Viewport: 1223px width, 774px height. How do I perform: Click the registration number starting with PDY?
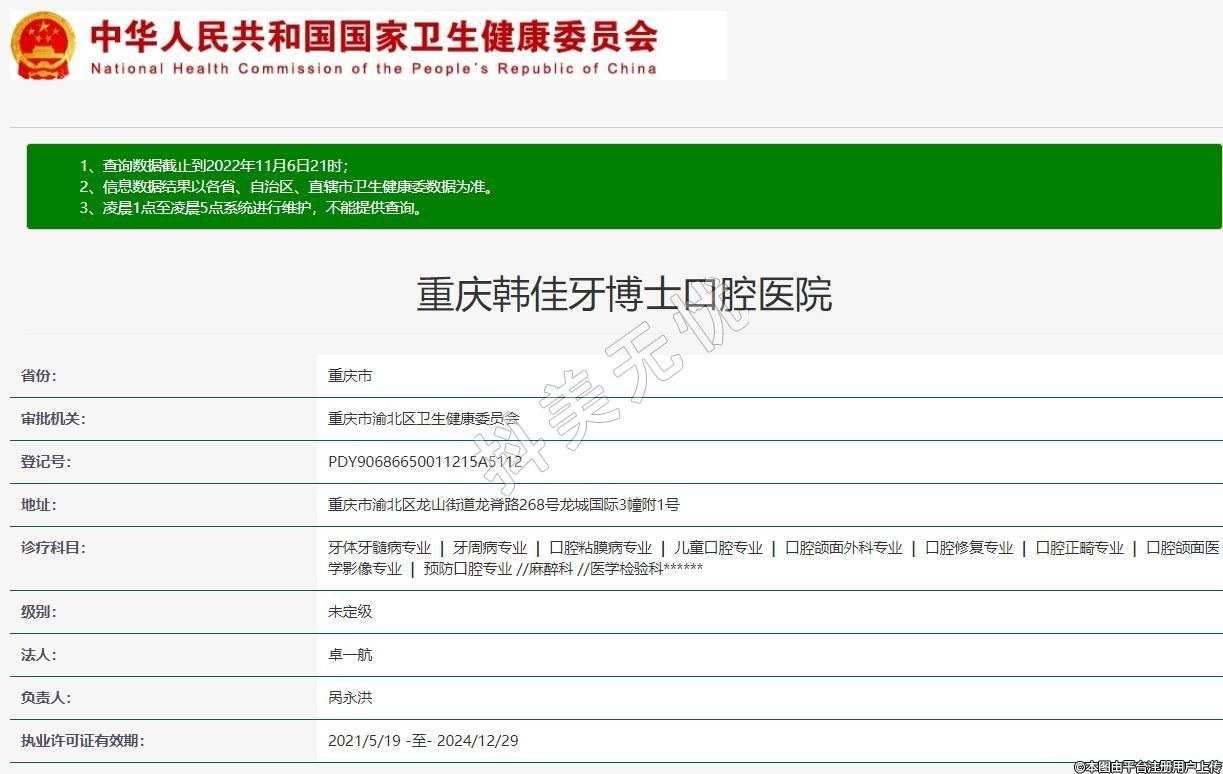click(425, 462)
